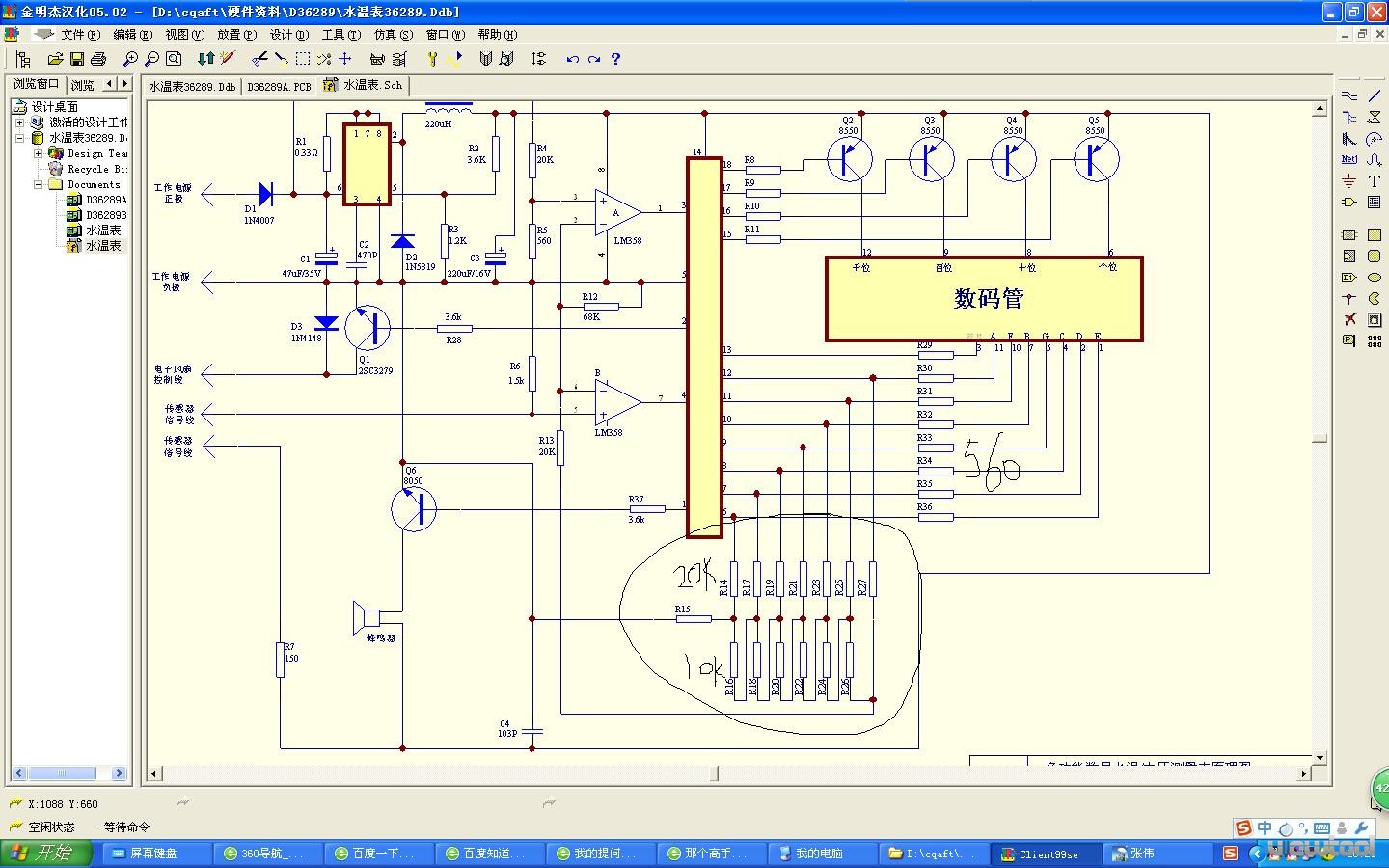Toggle the project manager panel icon

point(23,59)
